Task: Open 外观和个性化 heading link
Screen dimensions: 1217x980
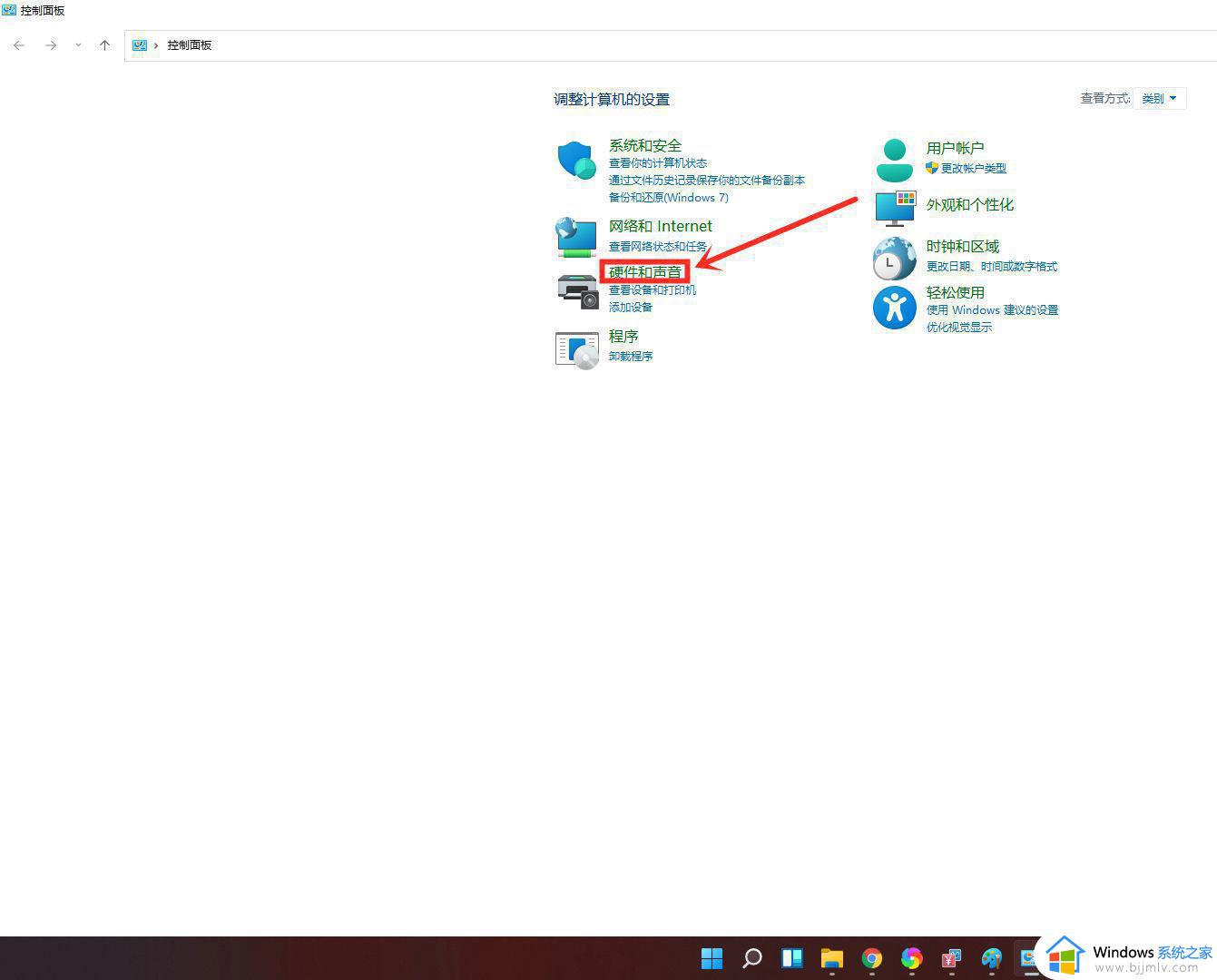Action: click(x=969, y=205)
